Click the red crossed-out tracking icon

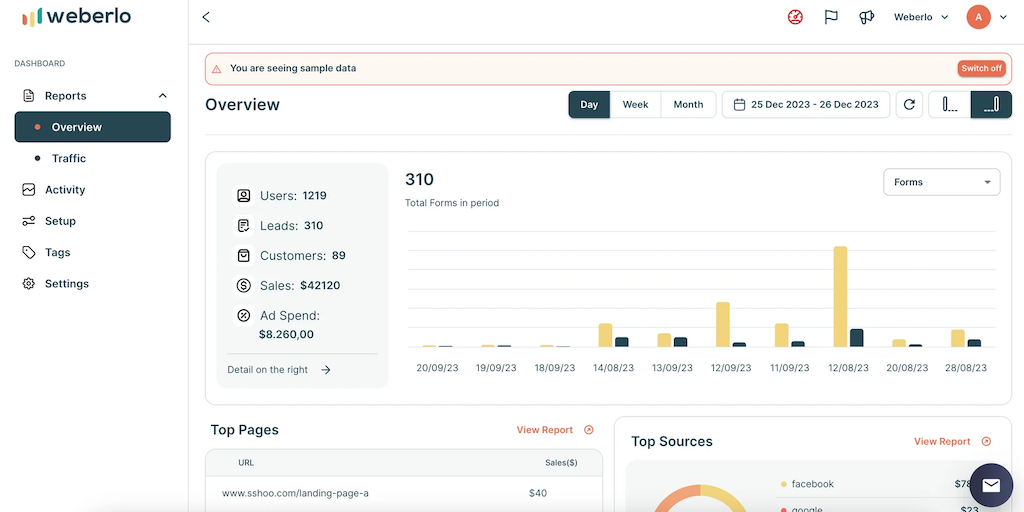click(x=795, y=17)
